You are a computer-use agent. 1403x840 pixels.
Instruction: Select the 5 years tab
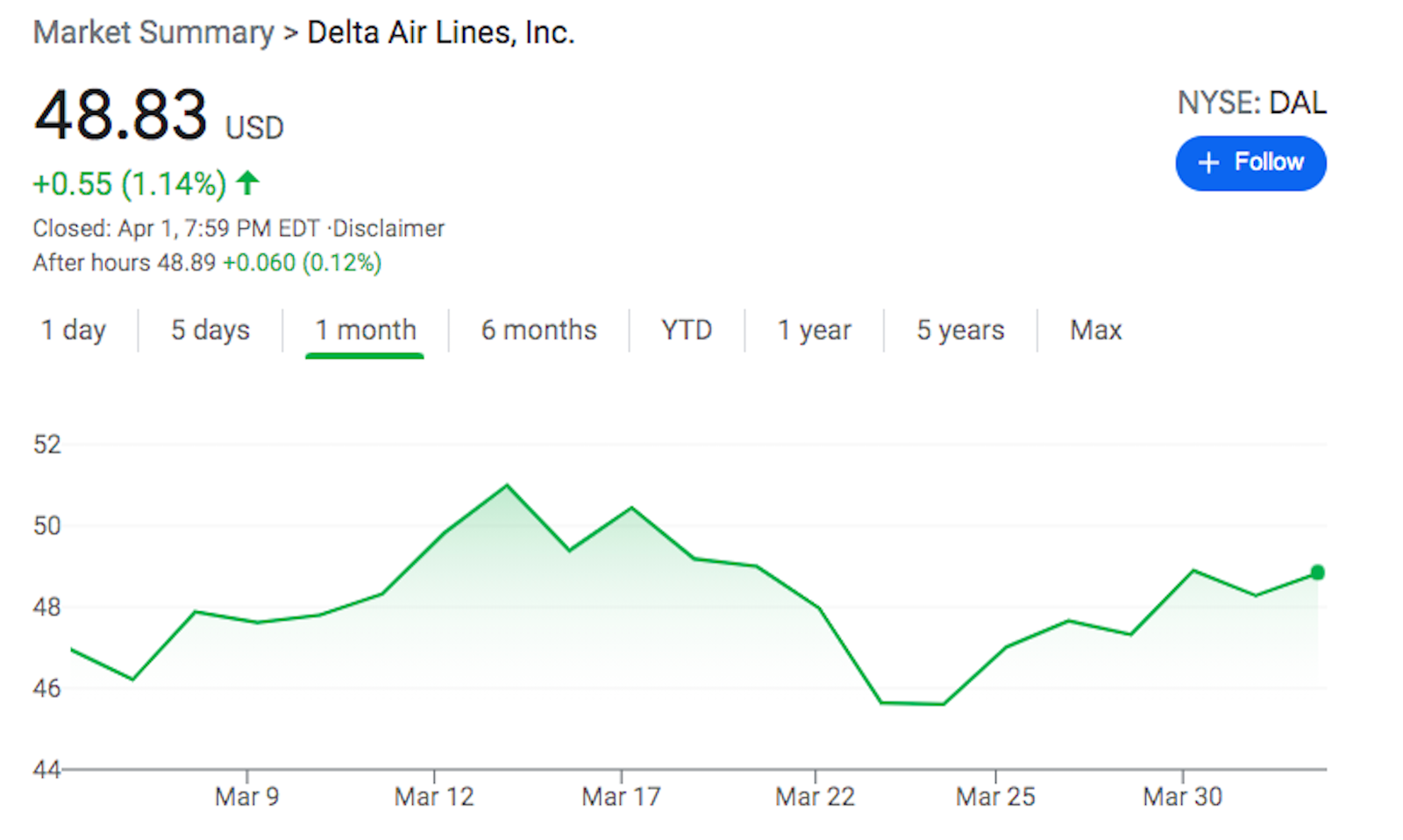pos(960,330)
